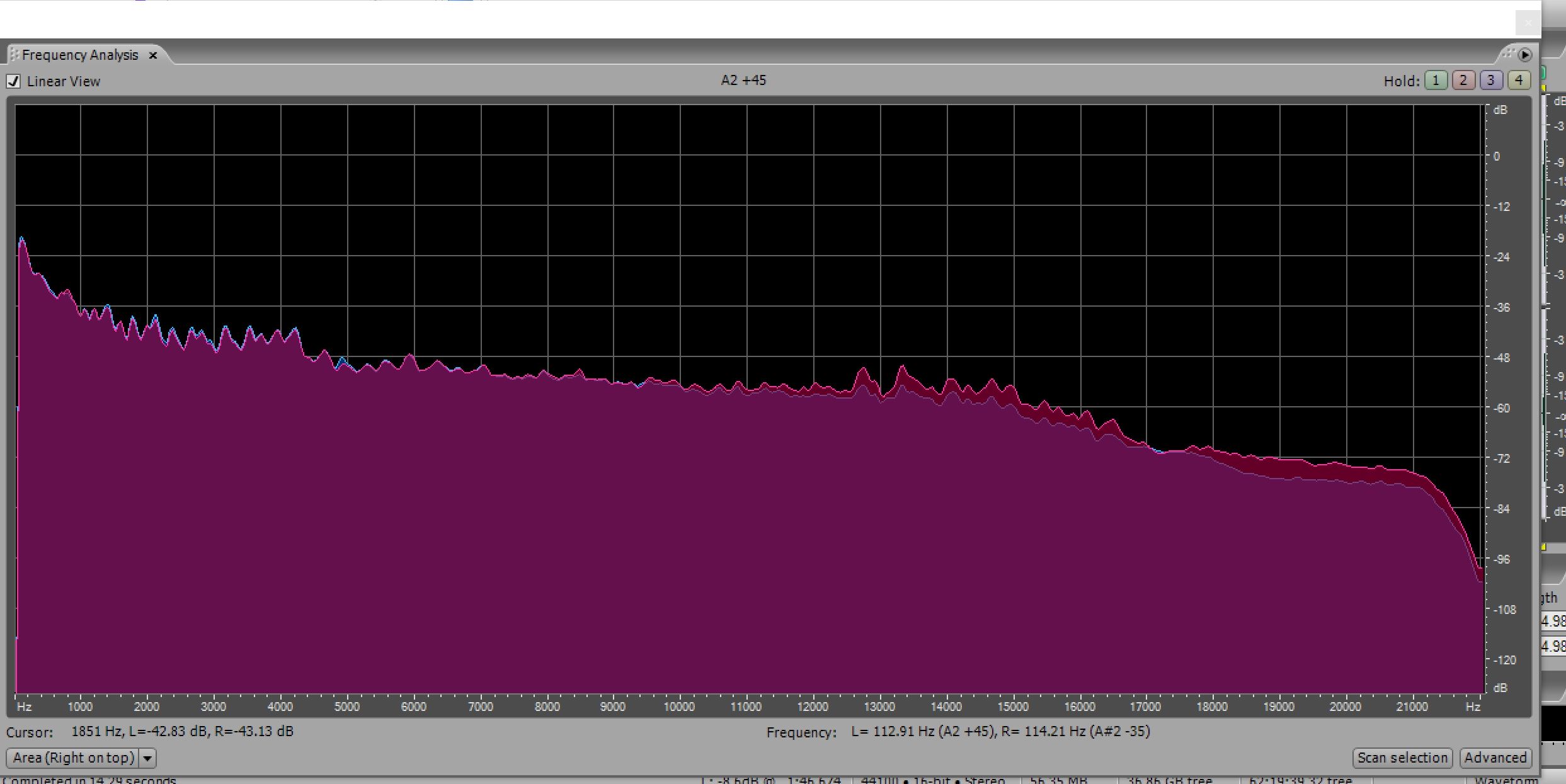
Task: Uncheck the Linear View checkbox
Action: click(x=13, y=82)
